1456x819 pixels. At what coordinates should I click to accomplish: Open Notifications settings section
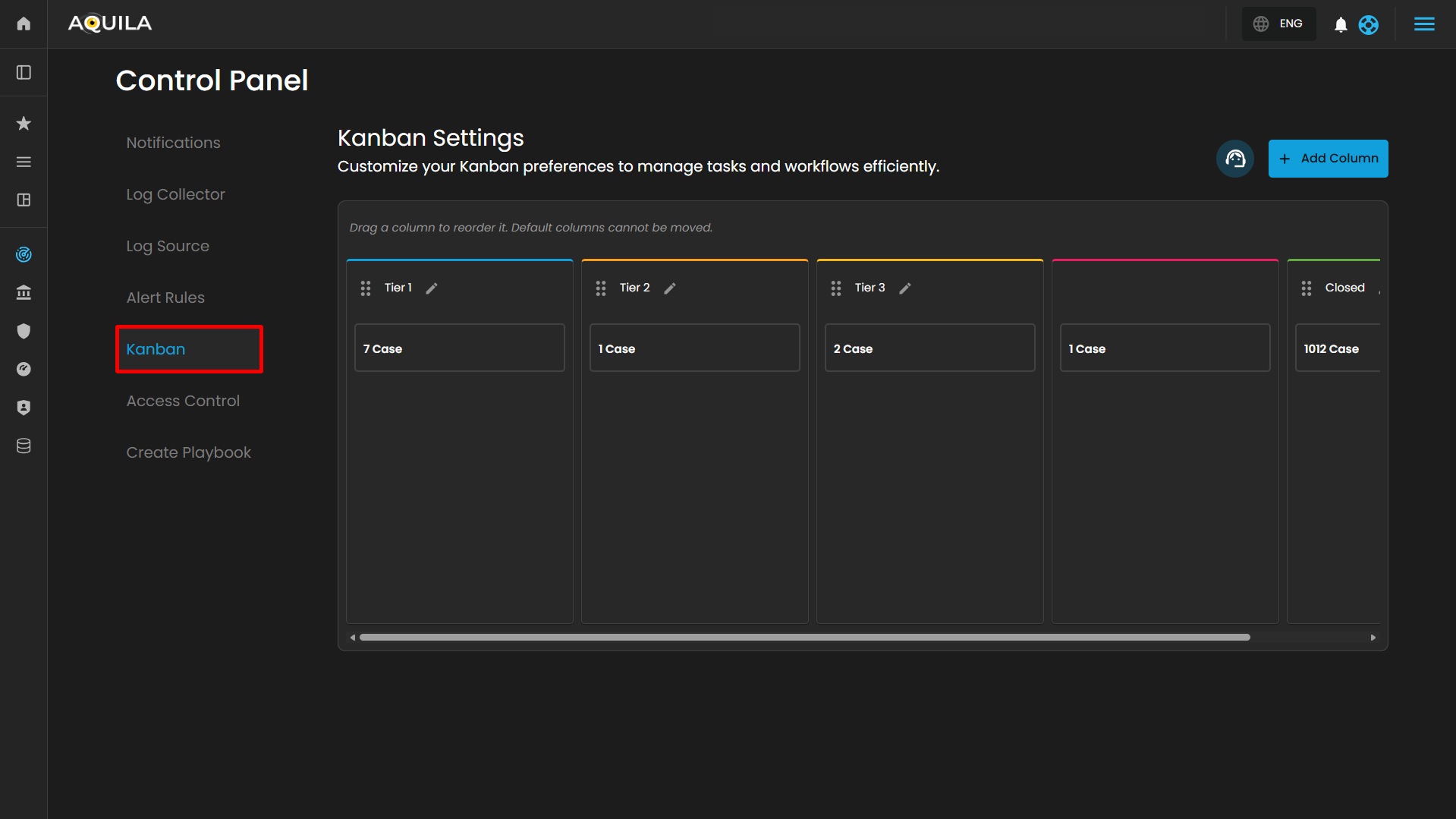173,143
